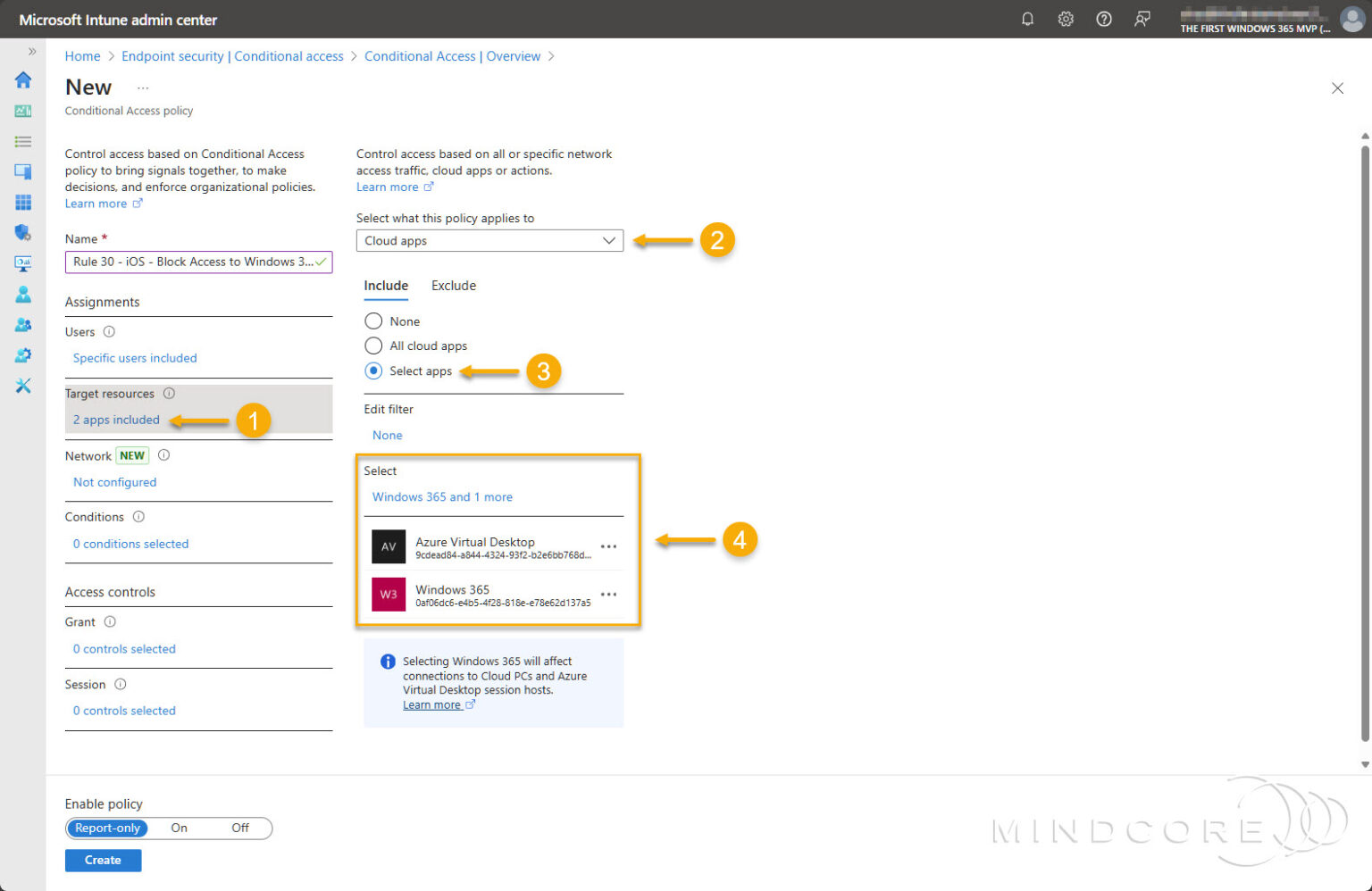The height and width of the screenshot is (891, 1372).
Task: Click the Create button
Action: tap(103, 860)
